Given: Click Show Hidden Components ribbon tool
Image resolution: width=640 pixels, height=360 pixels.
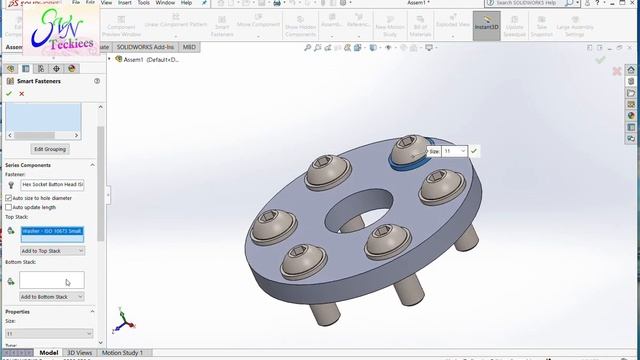Looking at the screenshot, I should pos(300,27).
